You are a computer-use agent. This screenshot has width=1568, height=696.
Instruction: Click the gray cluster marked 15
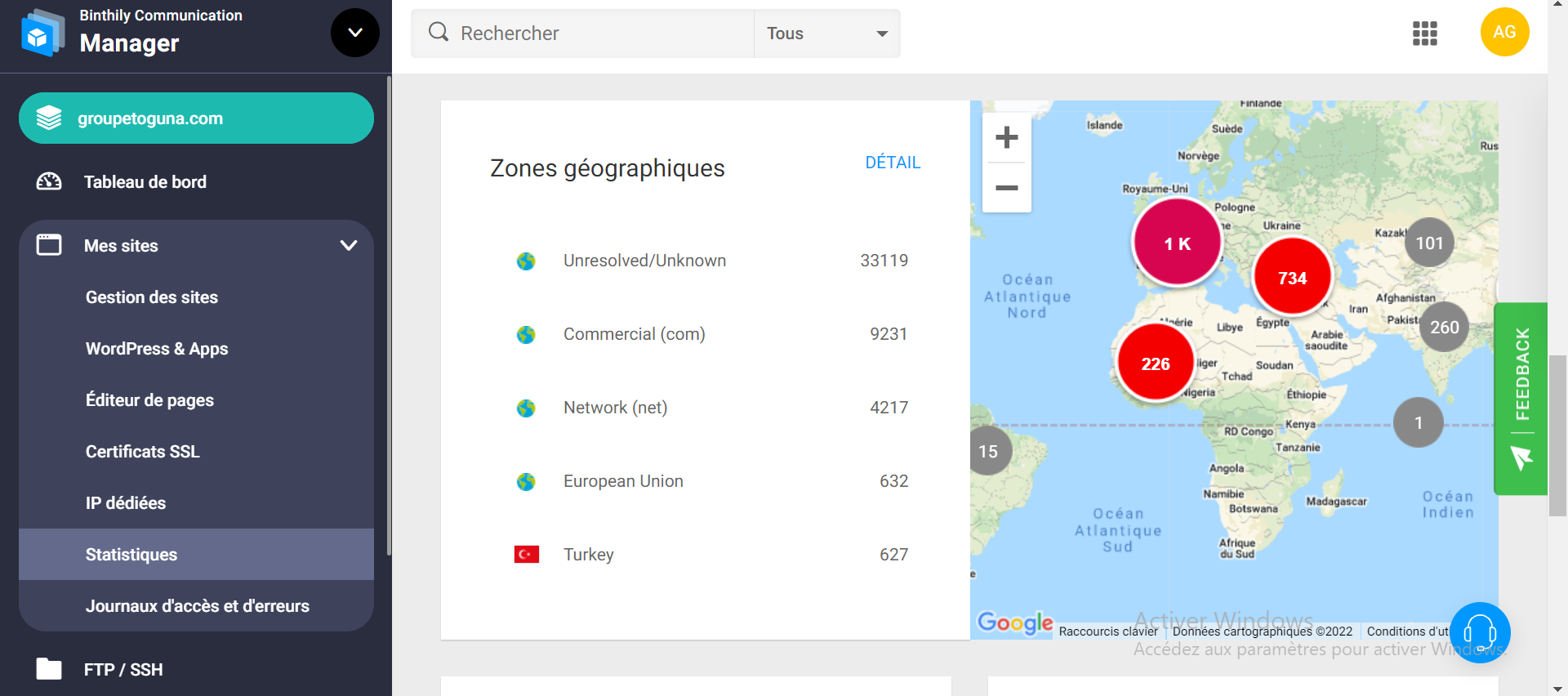click(x=990, y=451)
